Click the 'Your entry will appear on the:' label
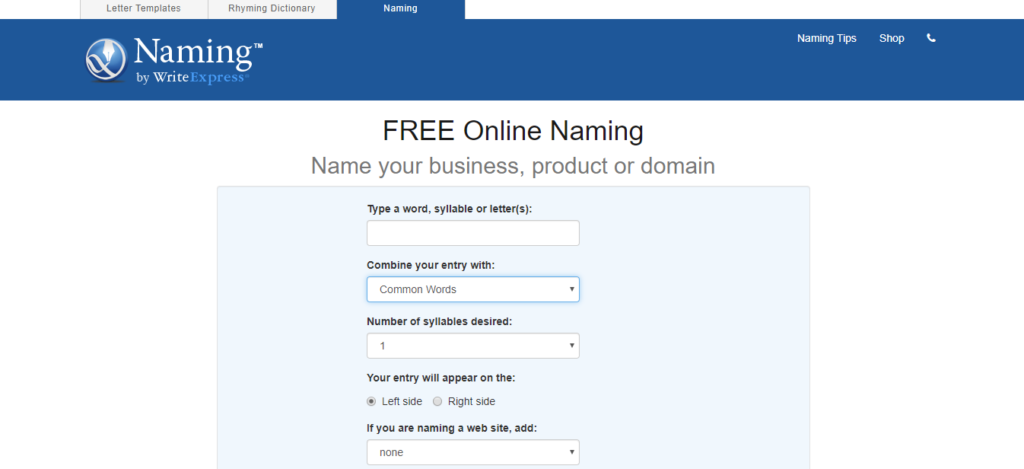 (x=441, y=378)
